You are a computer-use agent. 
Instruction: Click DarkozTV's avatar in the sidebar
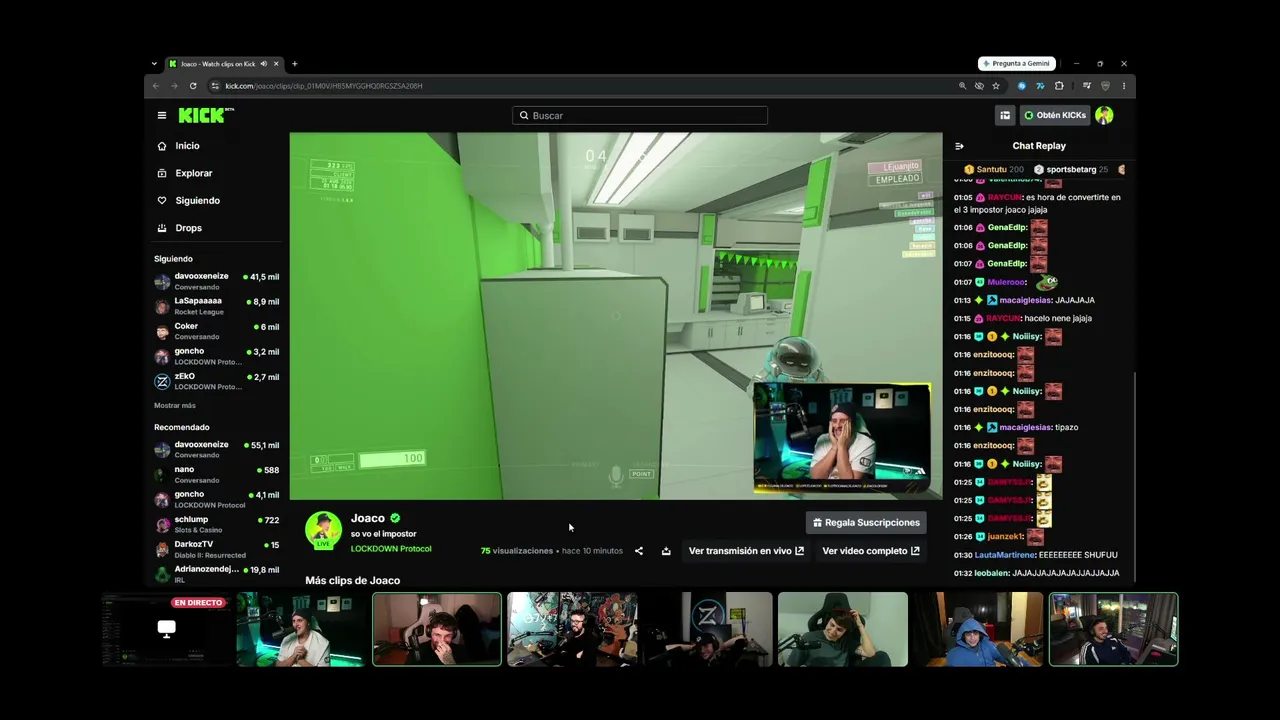click(x=162, y=550)
